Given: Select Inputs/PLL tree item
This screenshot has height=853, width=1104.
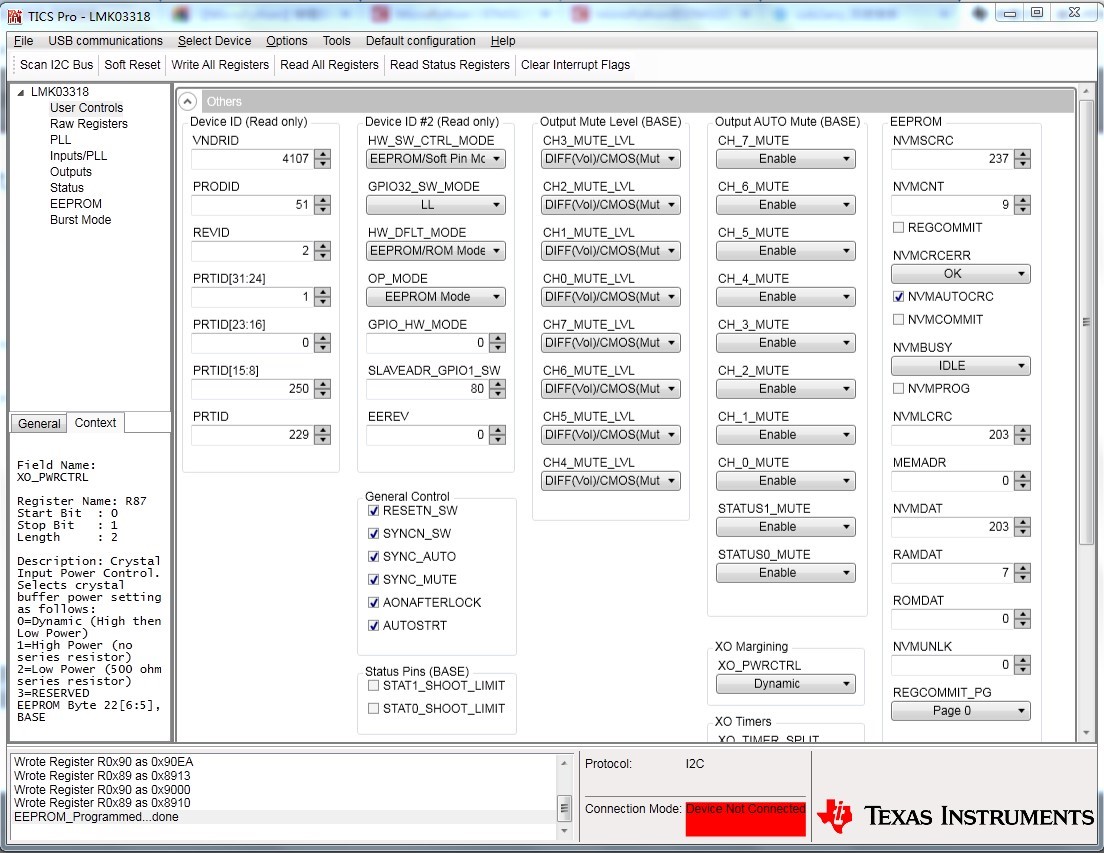Looking at the screenshot, I should click(78, 156).
